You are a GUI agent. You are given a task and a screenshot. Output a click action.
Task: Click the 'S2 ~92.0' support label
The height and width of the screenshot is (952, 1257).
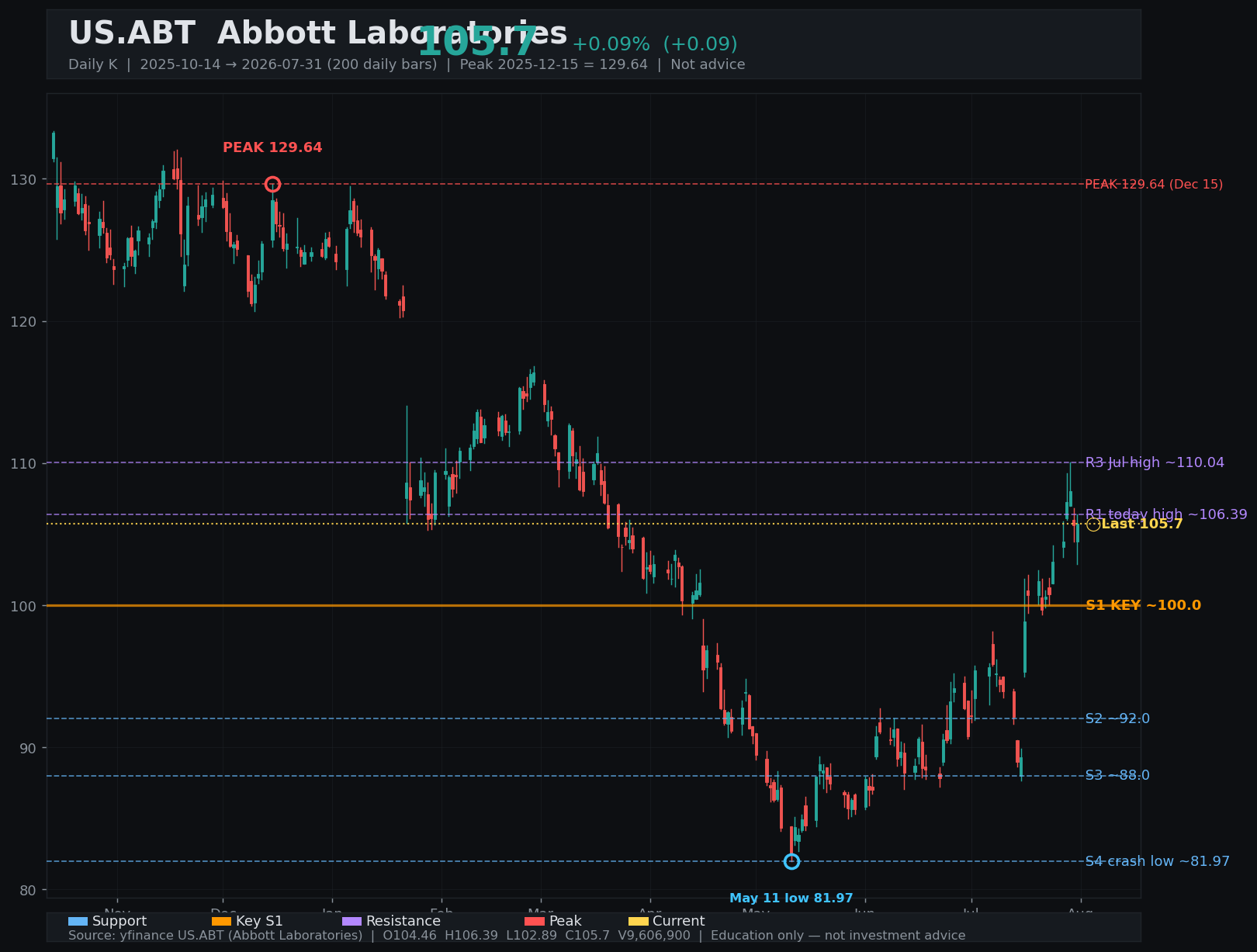(1117, 718)
